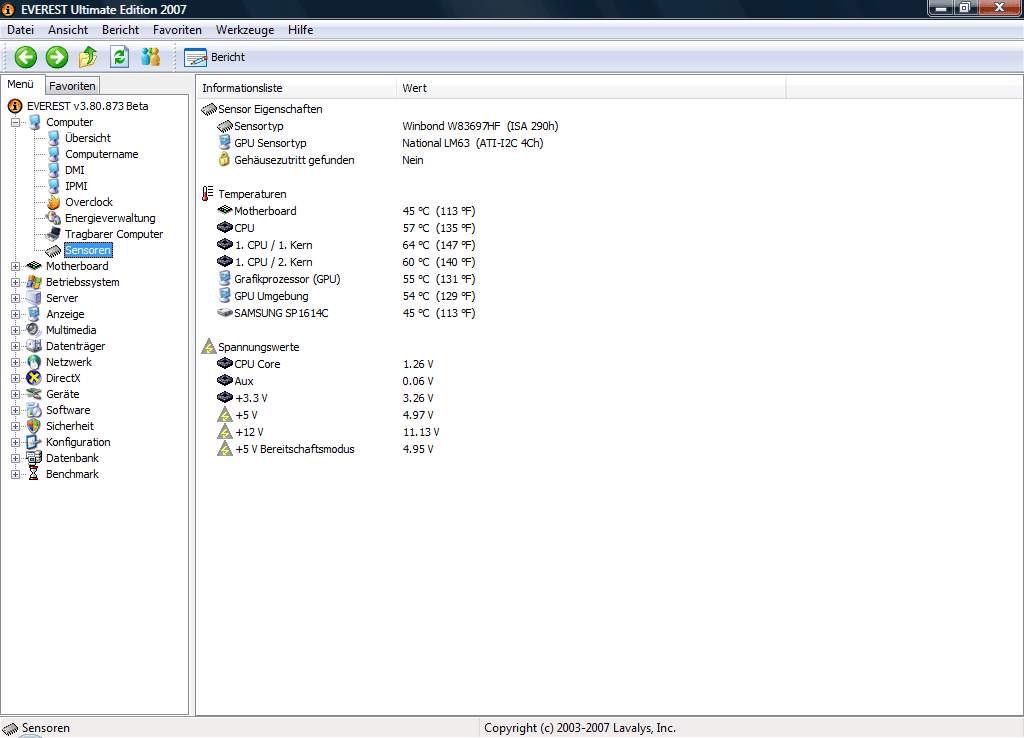
Task: Expand the DirectX tree node
Action: tap(15, 378)
